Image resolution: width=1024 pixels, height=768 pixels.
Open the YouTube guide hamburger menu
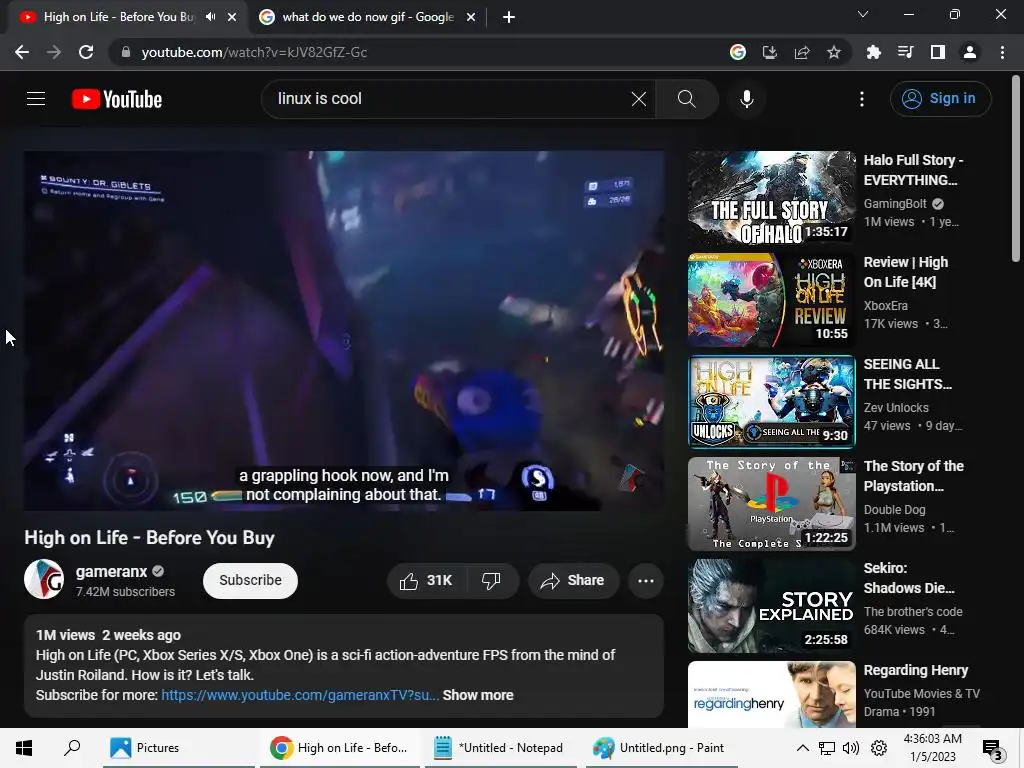[36, 99]
